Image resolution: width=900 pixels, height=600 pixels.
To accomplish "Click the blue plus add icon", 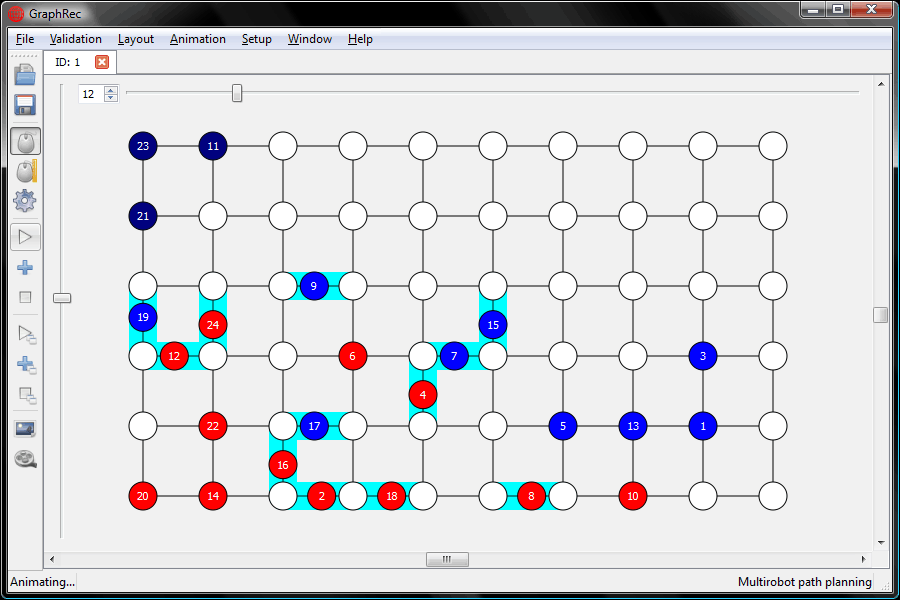I will click(25, 268).
